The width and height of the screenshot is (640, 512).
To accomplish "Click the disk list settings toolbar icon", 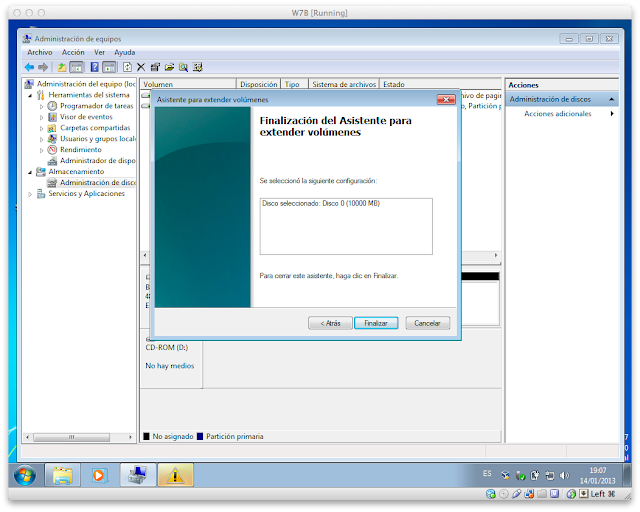I will pos(198,67).
